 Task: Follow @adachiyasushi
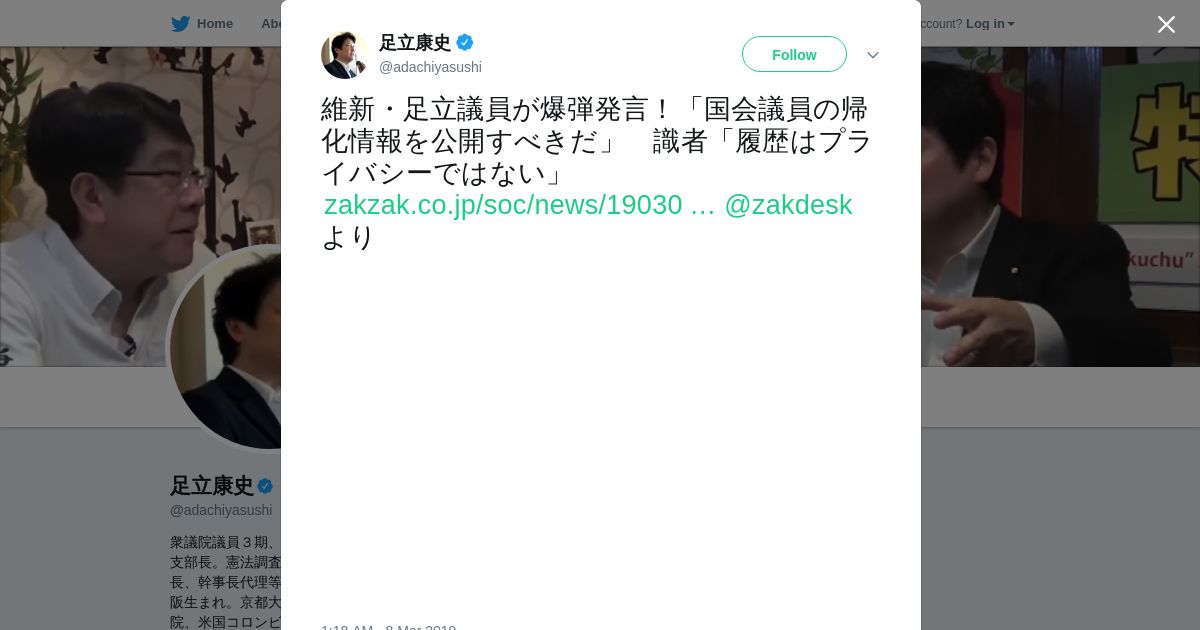(794, 54)
